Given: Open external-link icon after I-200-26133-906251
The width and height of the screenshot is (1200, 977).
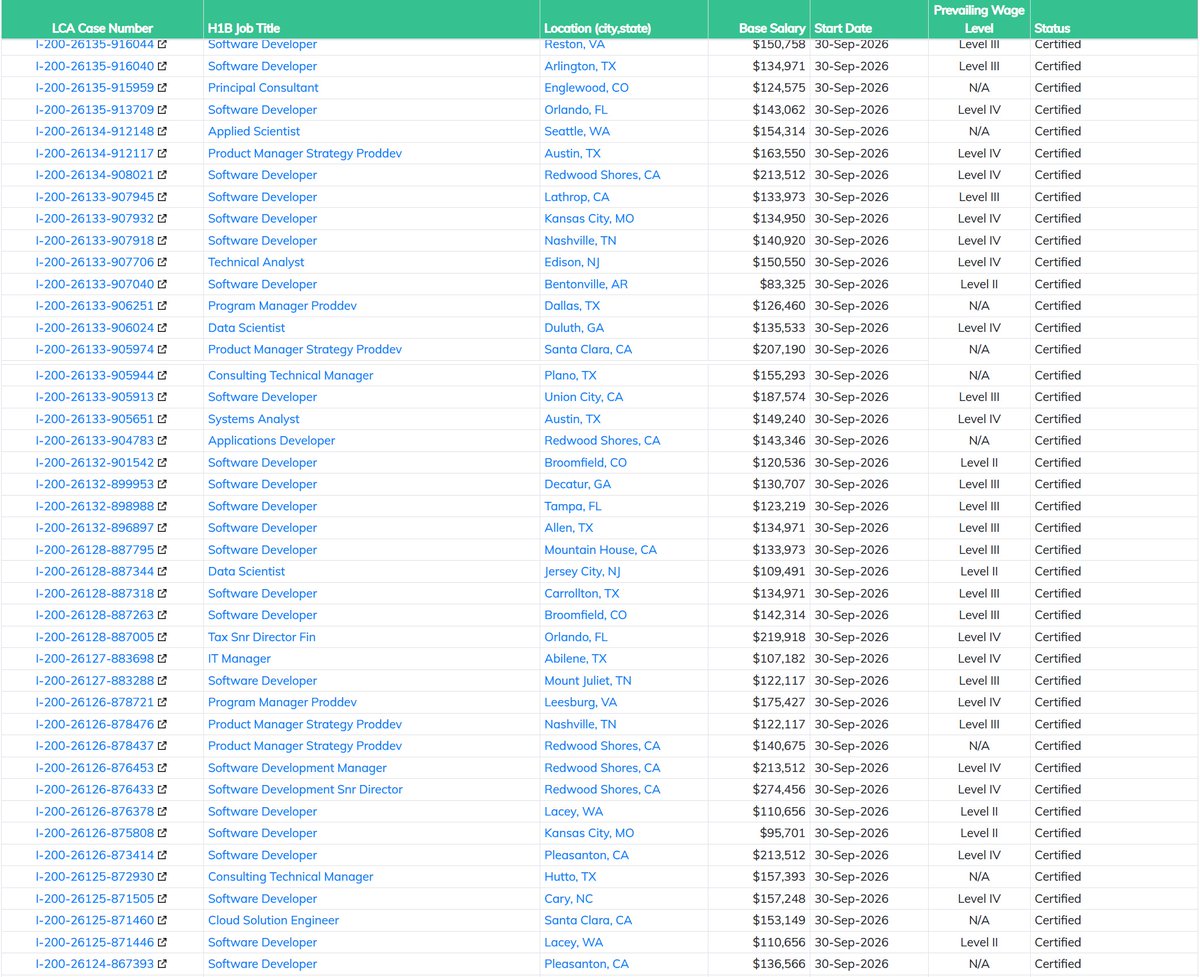Looking at the screenshot, I should click(x=162, y=306).
